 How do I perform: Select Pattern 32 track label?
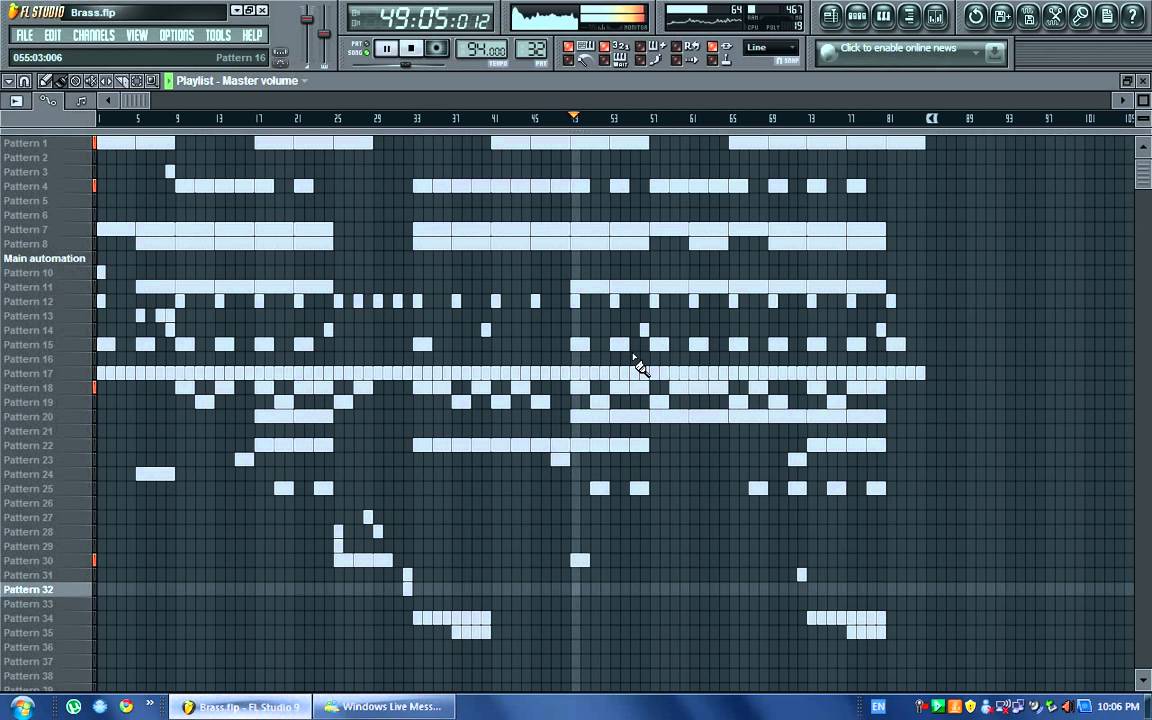[29, 589]
